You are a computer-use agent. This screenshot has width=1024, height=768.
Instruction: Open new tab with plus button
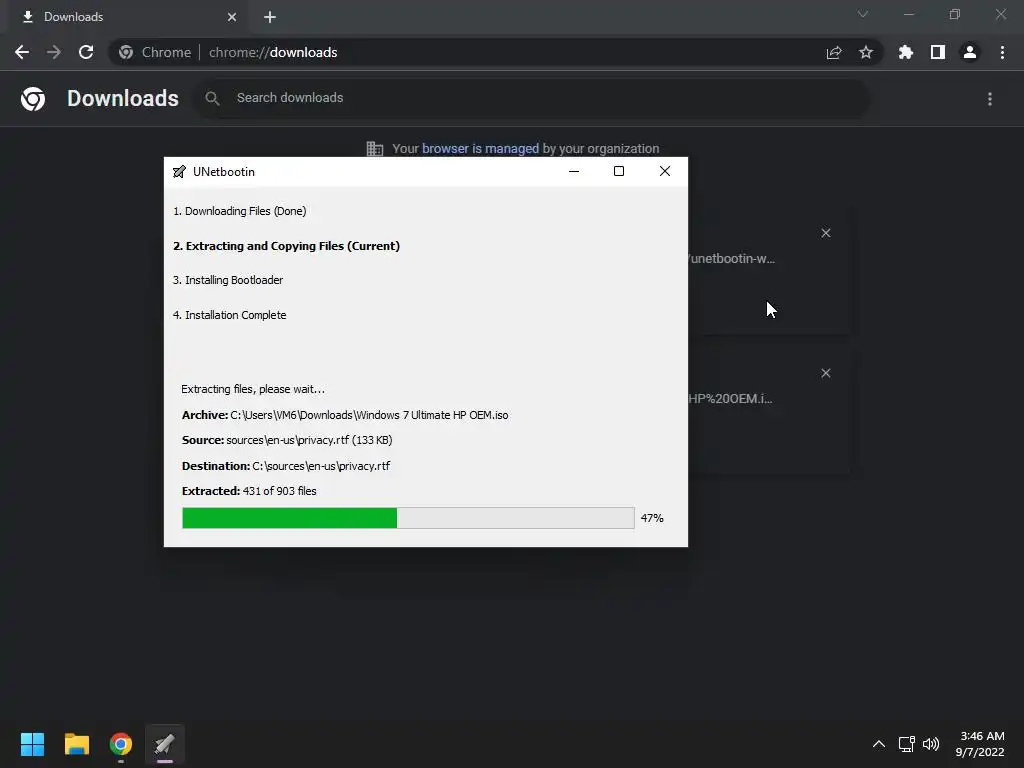click(270, 17)
